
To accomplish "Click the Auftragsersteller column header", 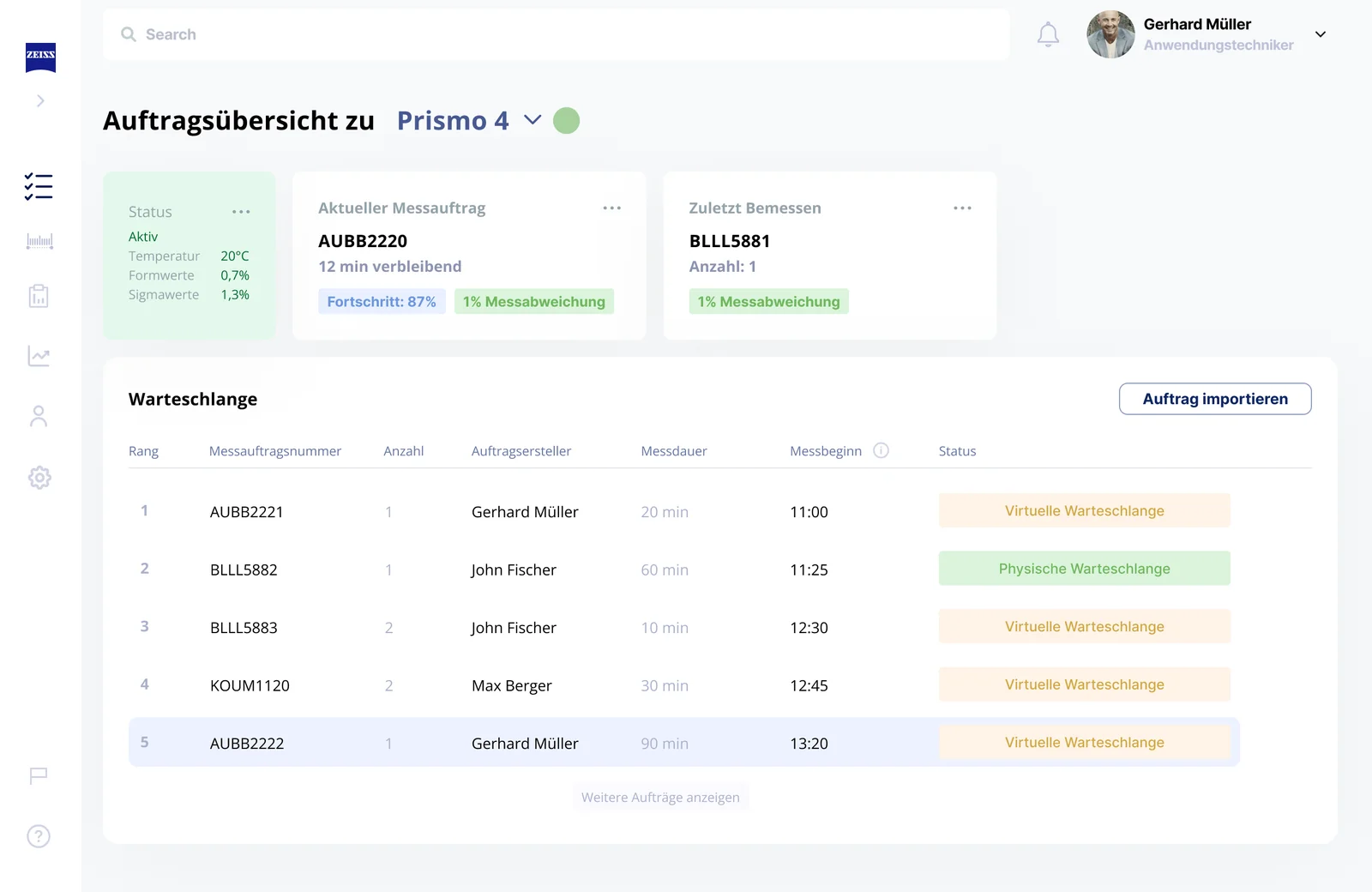I will pos(521,451).
